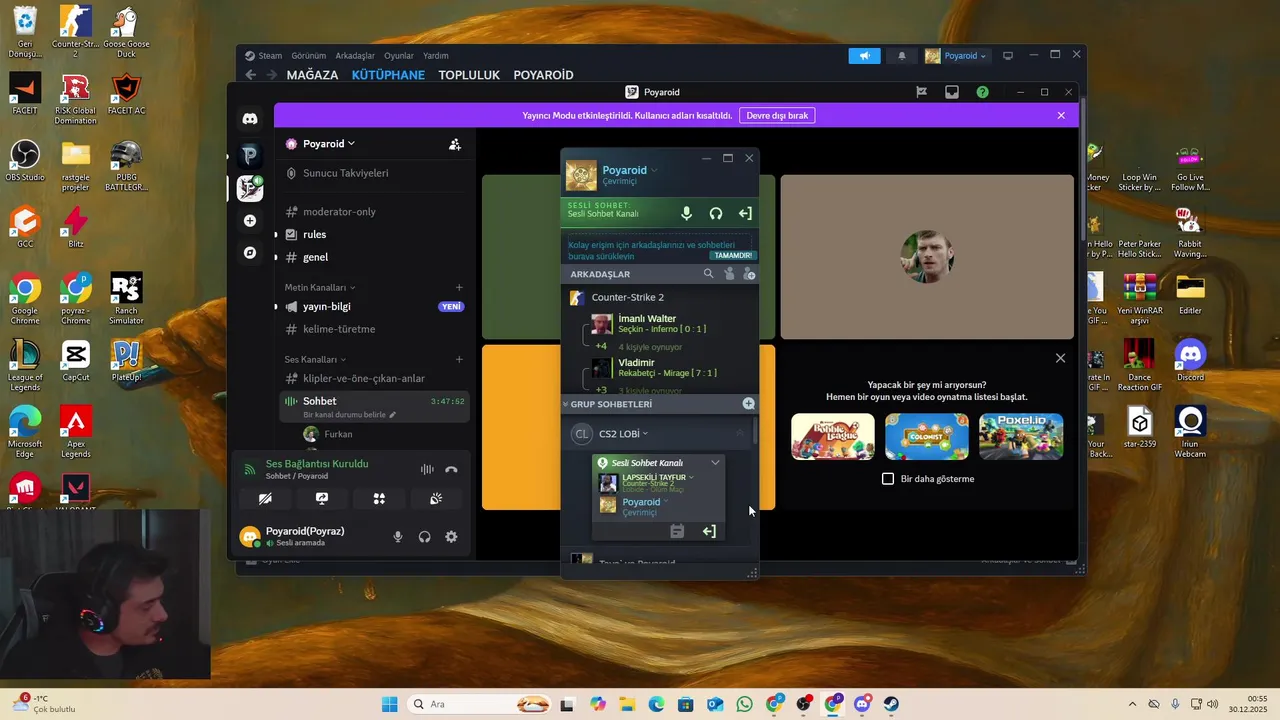Collapse Metin Kanalları category
Screen dimensions: 1280x720
click(320, 288)
